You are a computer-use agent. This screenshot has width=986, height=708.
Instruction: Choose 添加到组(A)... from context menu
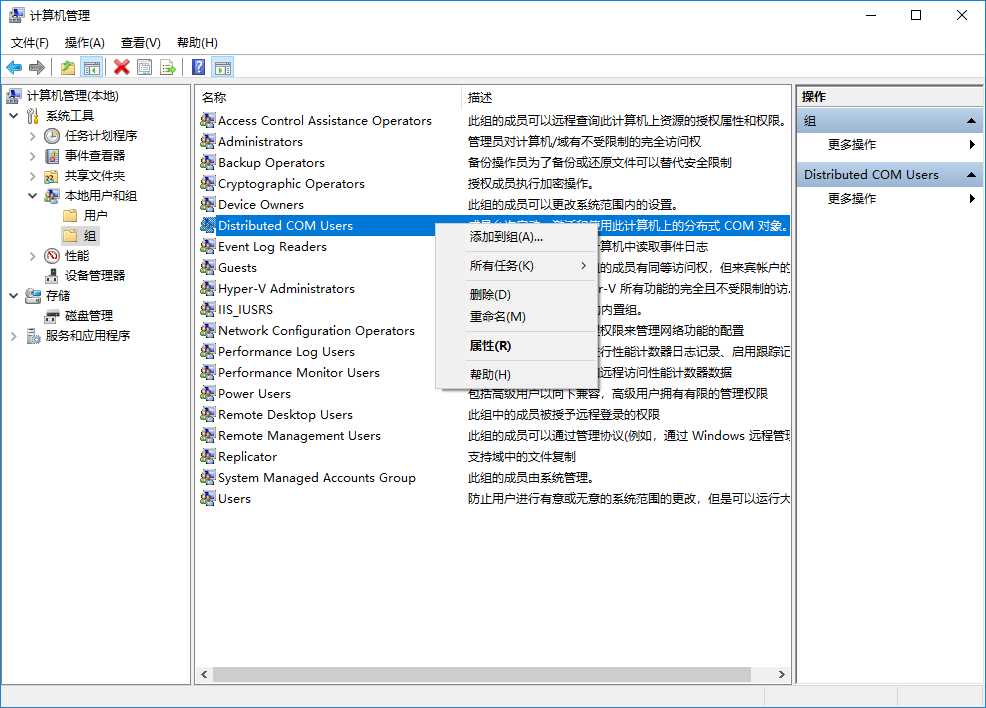pyautogui.click(x=516, y=237)
